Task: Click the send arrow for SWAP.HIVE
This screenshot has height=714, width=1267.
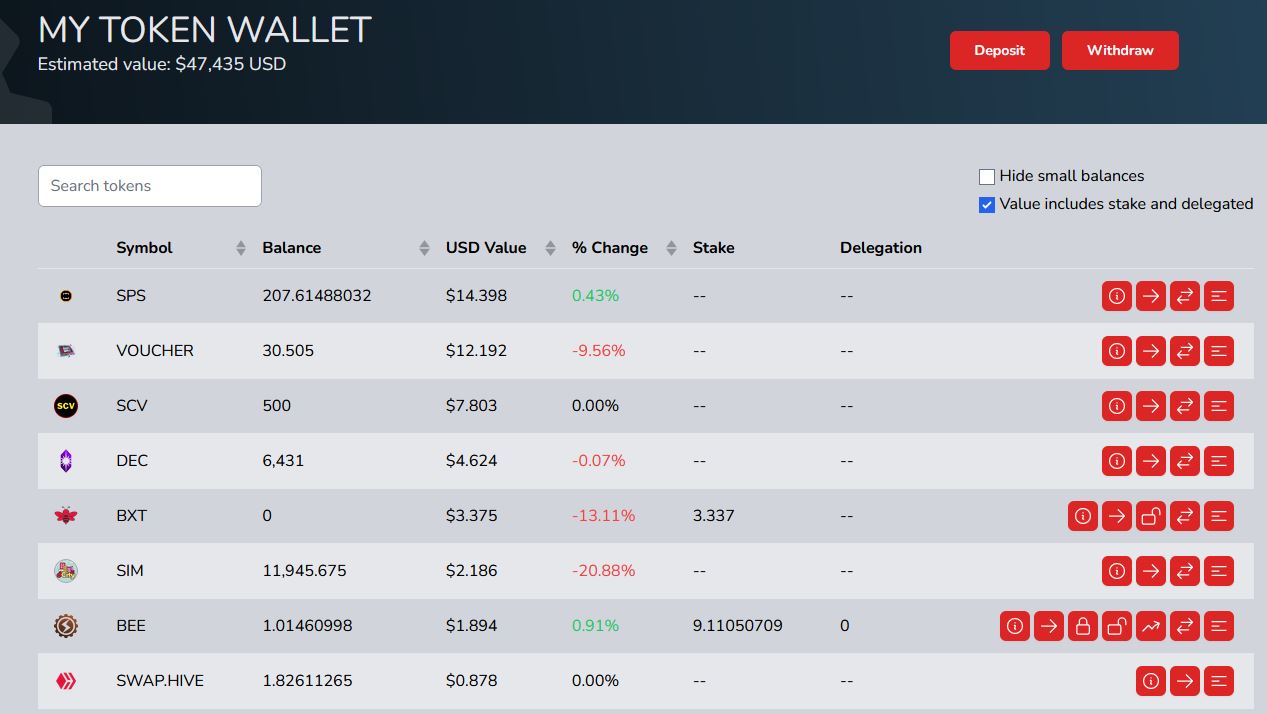Action: pyautogui.click(x=1185, y=681)
